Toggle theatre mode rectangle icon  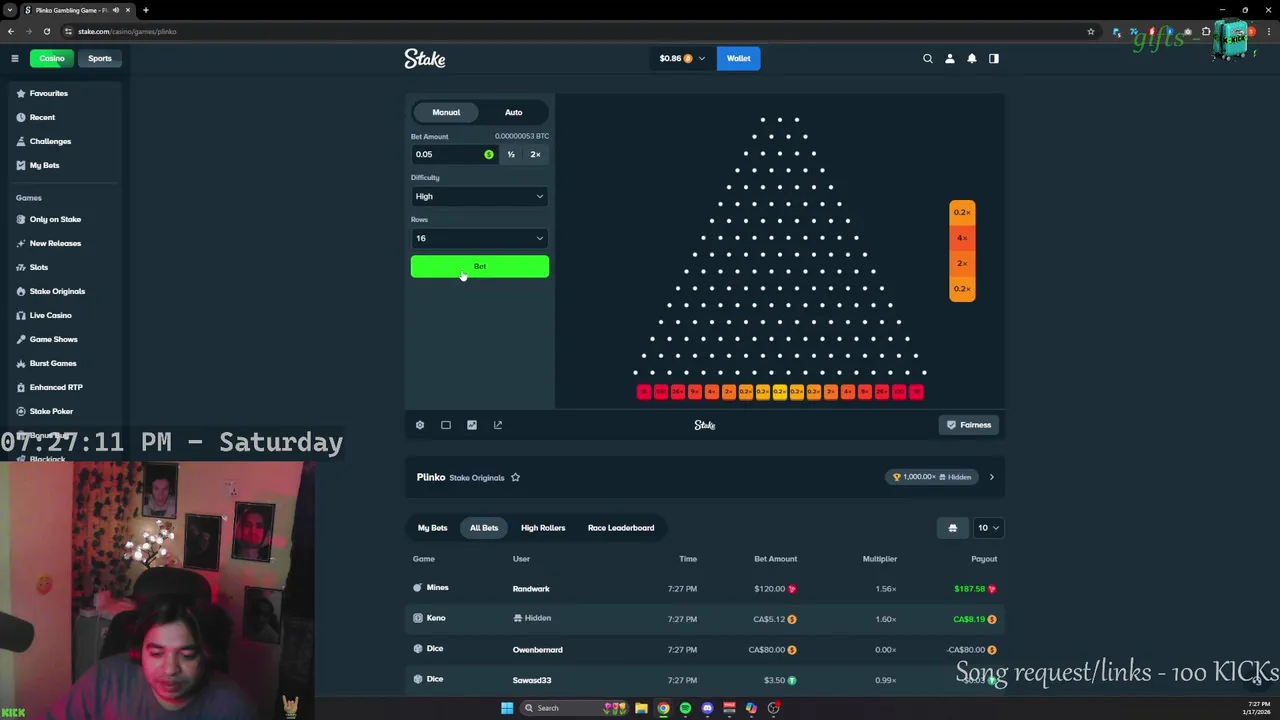(446, 425)
